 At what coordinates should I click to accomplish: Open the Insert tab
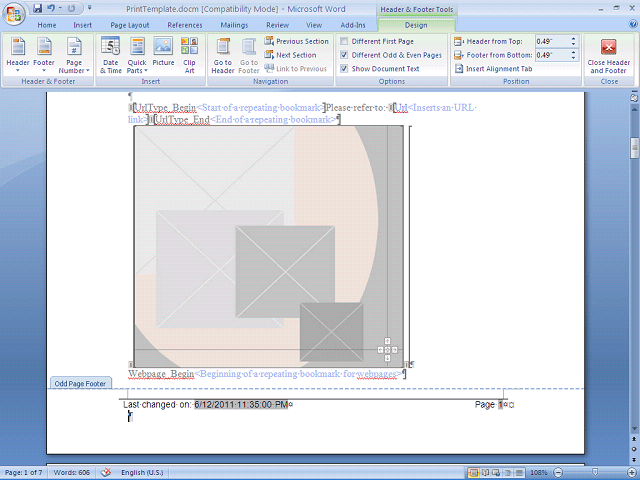tap(82, 25)
